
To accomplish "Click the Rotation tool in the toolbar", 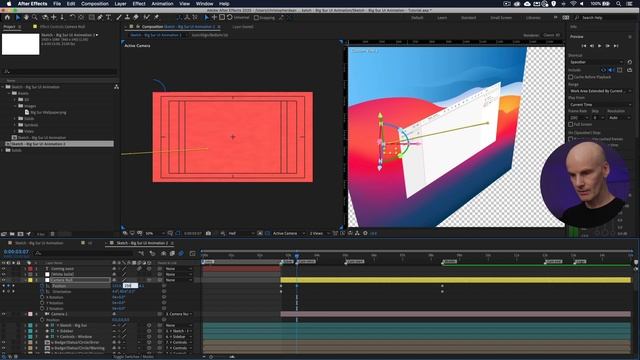I will [x=72, y=18].
